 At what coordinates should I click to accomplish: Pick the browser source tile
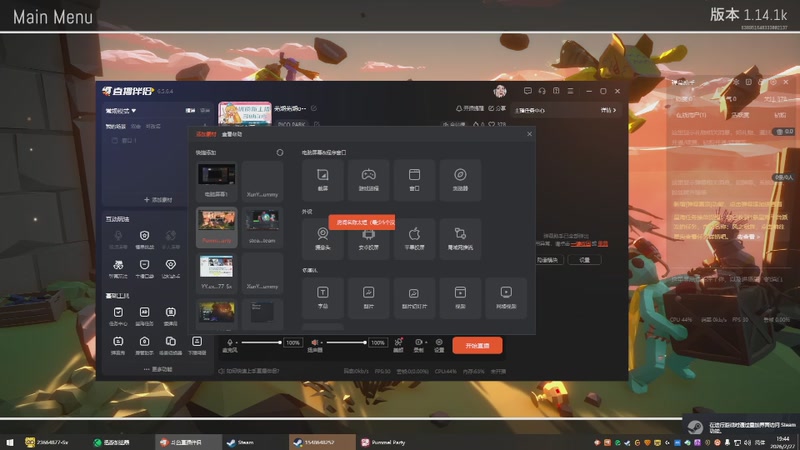pyautogui.click(x=460, y=180)
